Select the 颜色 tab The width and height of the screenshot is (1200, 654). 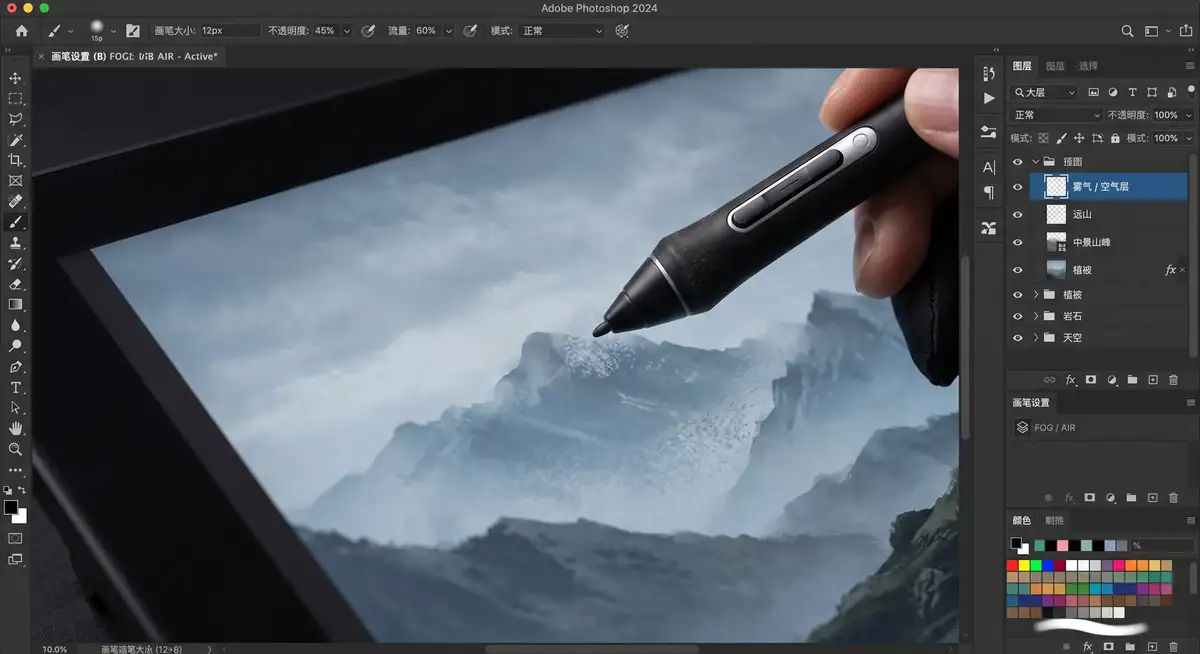click(1021, 520)
